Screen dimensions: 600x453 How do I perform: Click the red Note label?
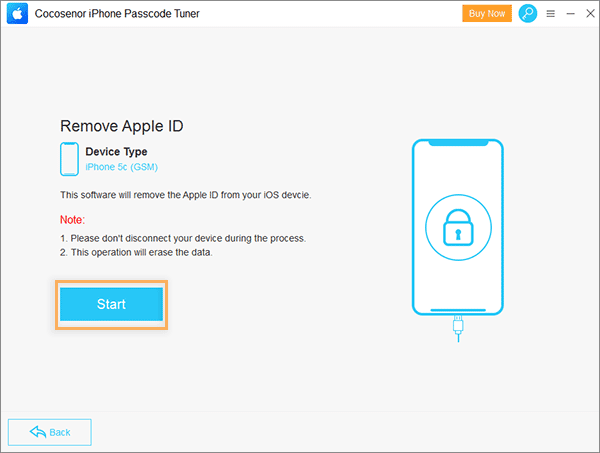point(72,220)
